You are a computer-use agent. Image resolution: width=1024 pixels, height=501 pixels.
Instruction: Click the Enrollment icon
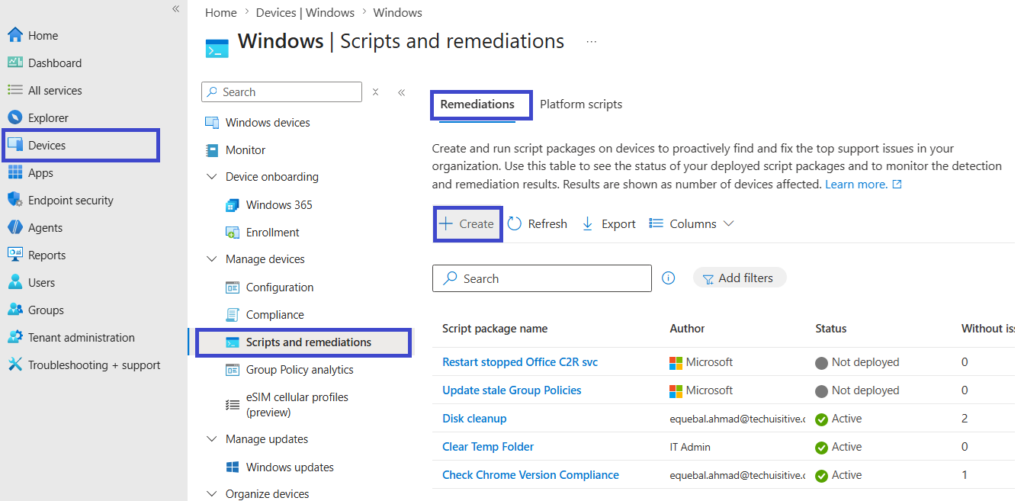232,233
